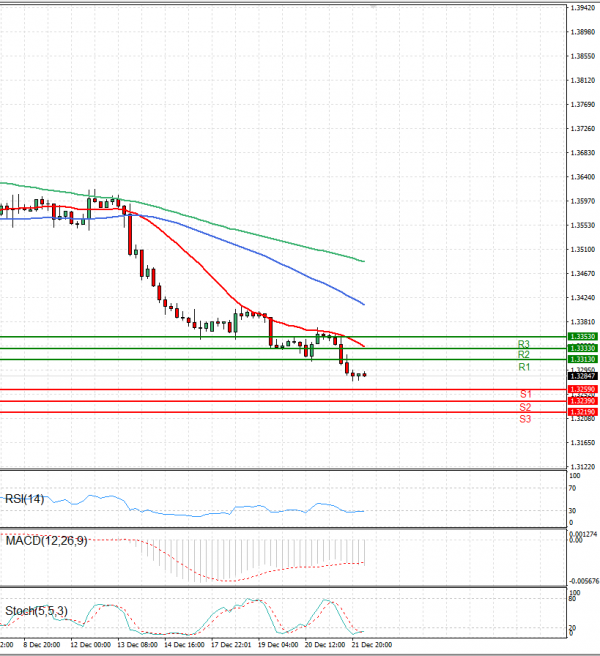Click the S1 support label

(526, 394)
